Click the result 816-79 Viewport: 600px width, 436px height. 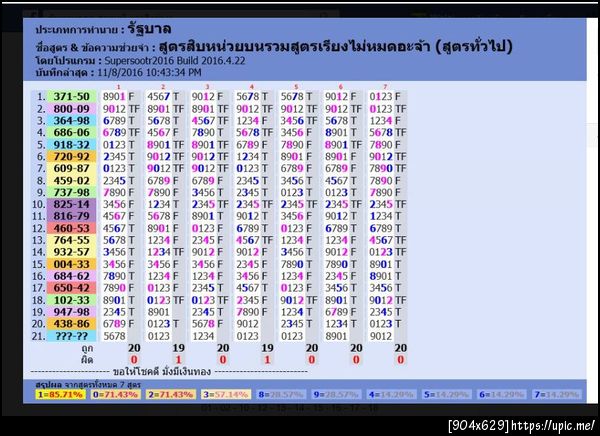[72, 216]
